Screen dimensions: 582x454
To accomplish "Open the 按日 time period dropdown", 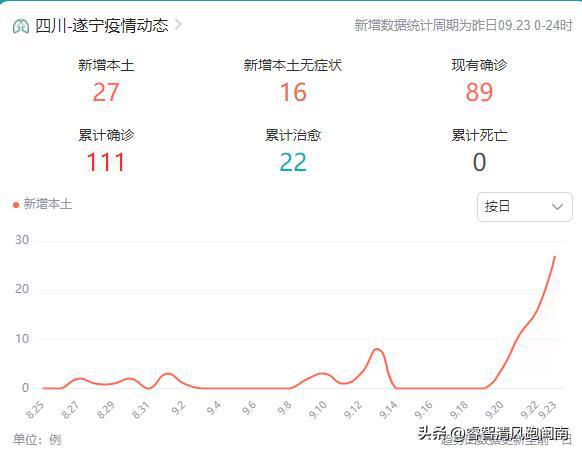I will pos(524,207).
